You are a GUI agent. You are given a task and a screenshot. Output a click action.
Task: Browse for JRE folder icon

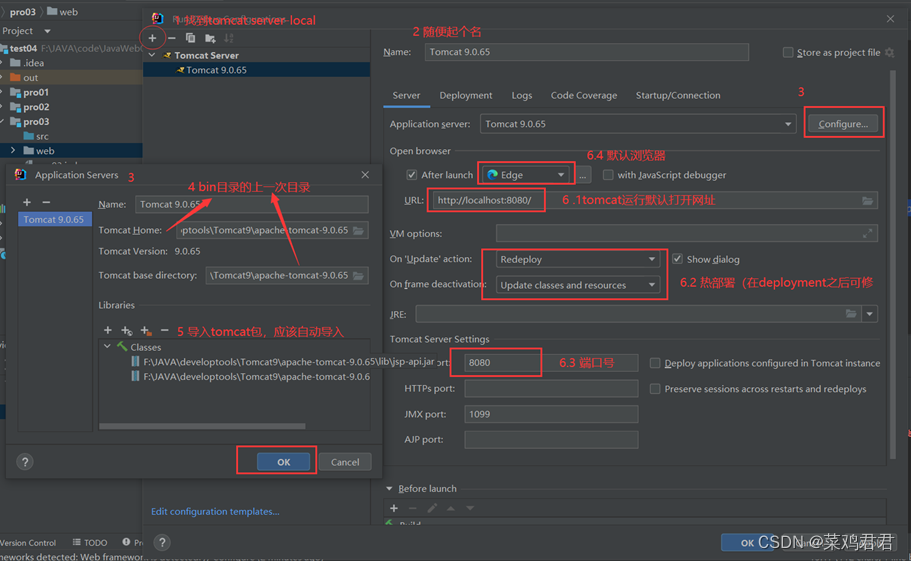(x=851, y=314)
